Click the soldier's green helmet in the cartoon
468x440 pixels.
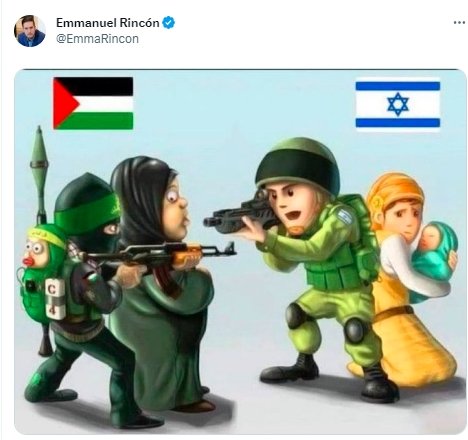298,165
